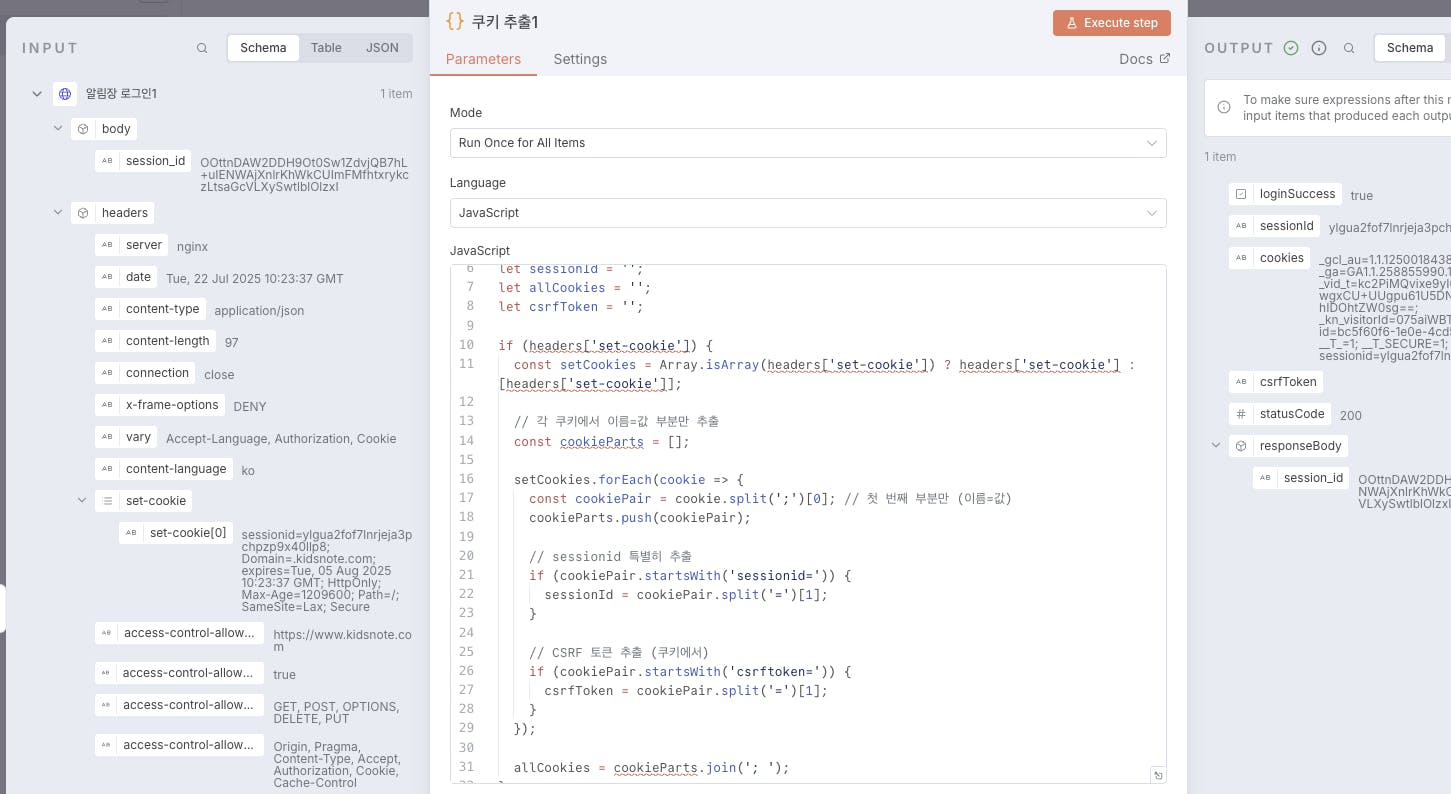The width and height of the screenshot is (1451, 794).
Task: Click the DENY value text
Action: (250, 406)
